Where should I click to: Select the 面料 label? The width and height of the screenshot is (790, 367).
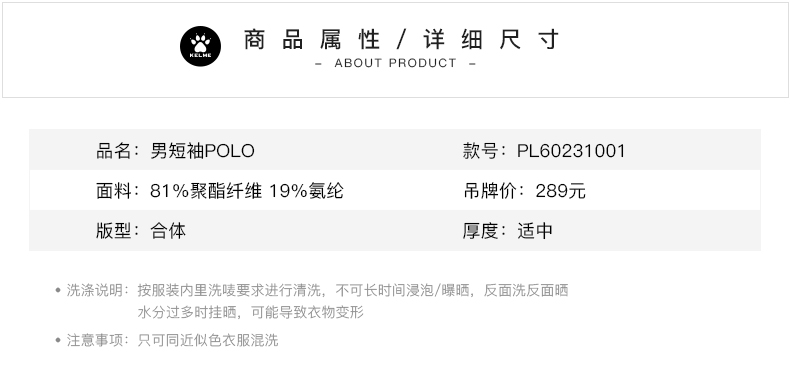pos(114,191)
